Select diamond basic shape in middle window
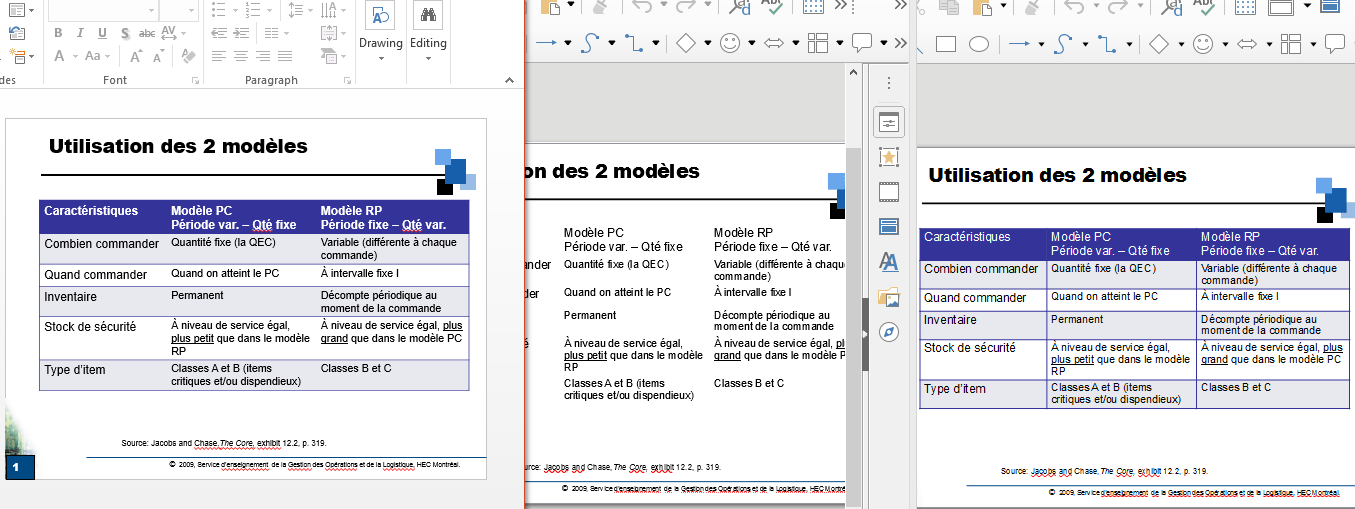Screen dimensions: 1355x509 685,43
